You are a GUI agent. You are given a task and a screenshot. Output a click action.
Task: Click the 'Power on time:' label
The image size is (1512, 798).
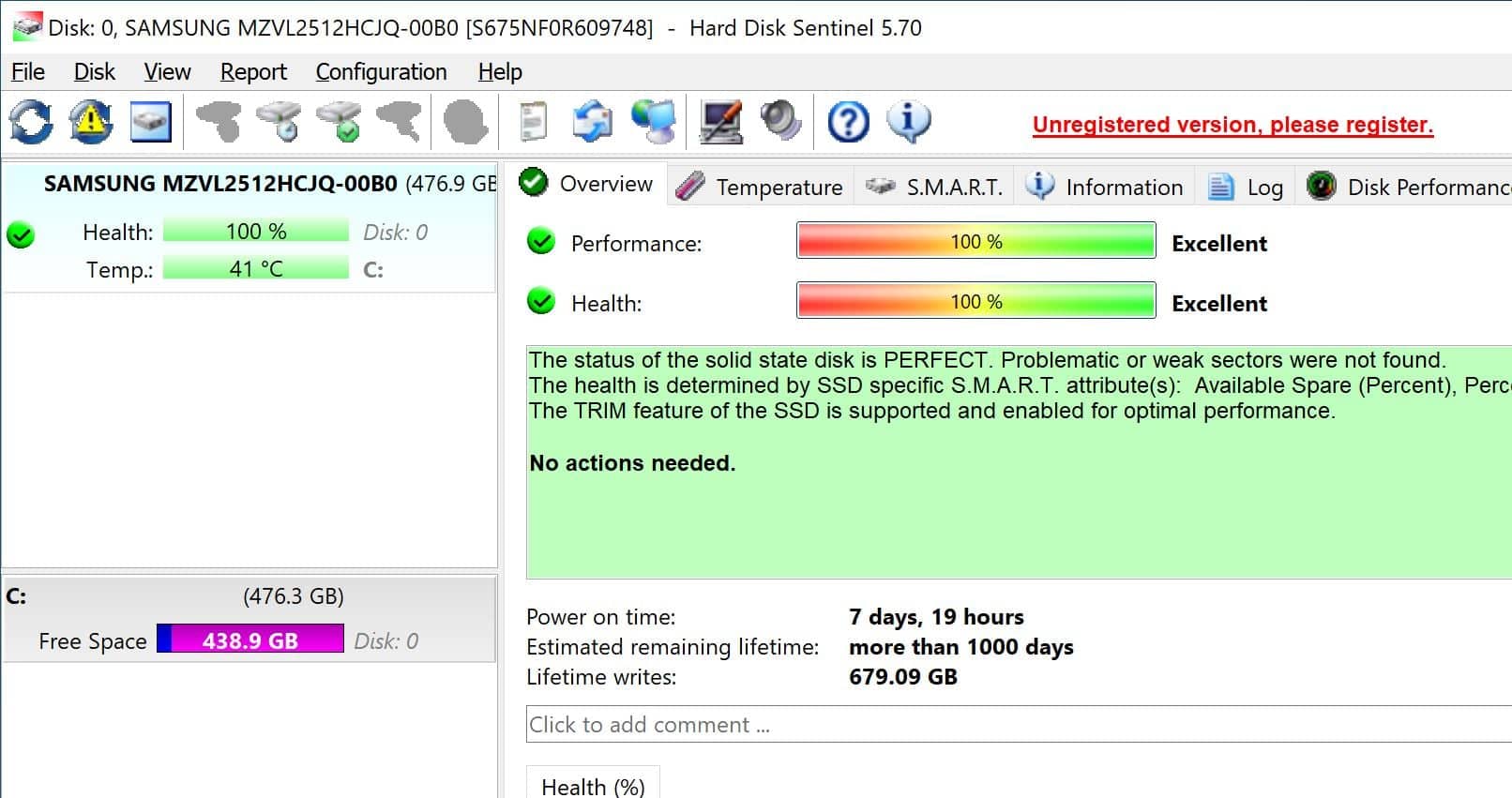click(601, 616)
